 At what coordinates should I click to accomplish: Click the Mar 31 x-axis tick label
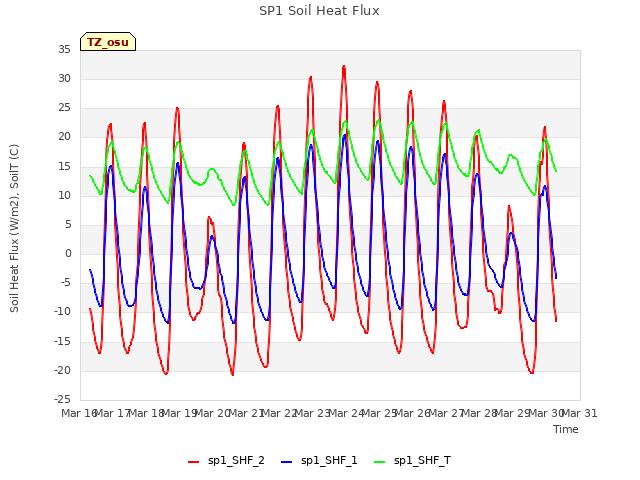(x=580, y=413)
